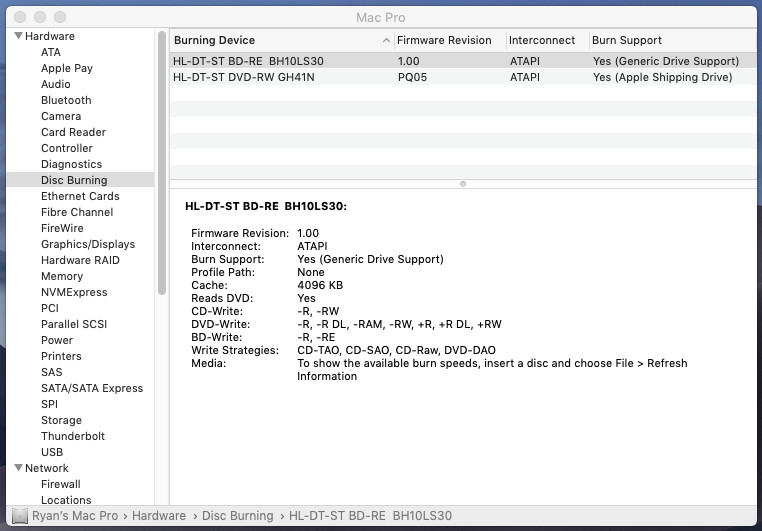Screen dimensions: 762x531
Task: Select the HL-DT-ST BD-RE BH10LS30 row
Action: point(248,61)
